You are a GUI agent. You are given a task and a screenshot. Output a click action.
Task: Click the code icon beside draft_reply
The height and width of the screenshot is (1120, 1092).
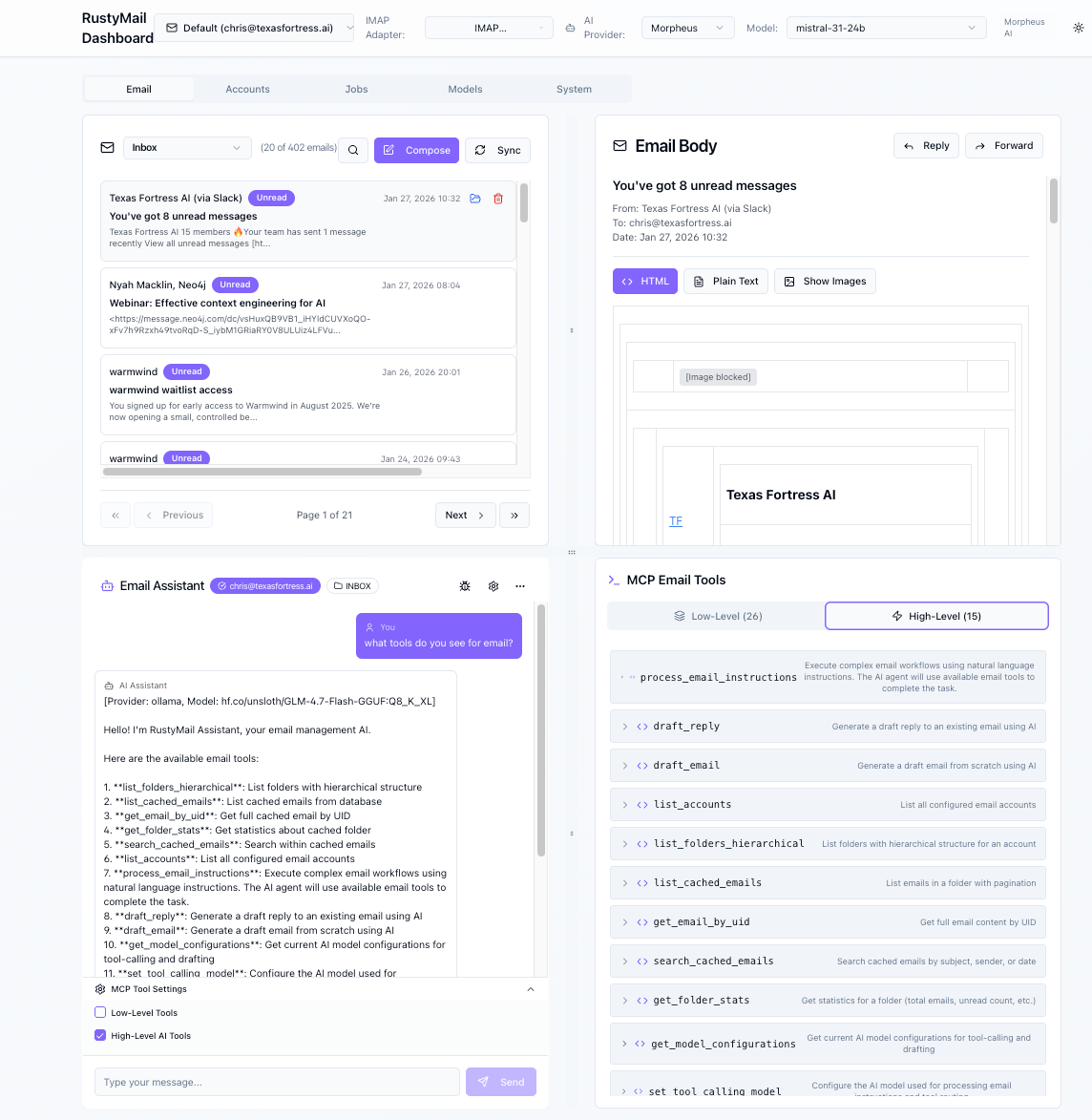(x=642, y=727)
